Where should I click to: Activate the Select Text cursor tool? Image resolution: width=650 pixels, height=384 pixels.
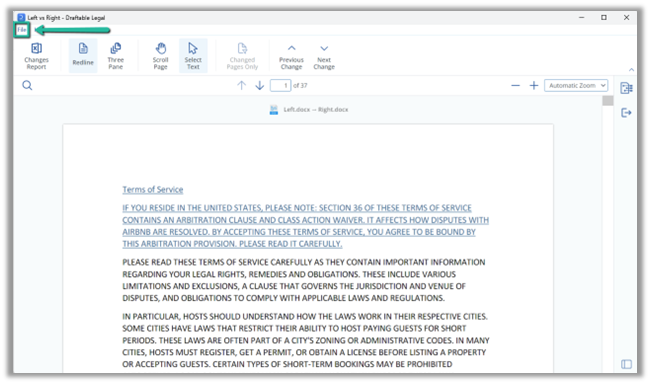(193, 56)
